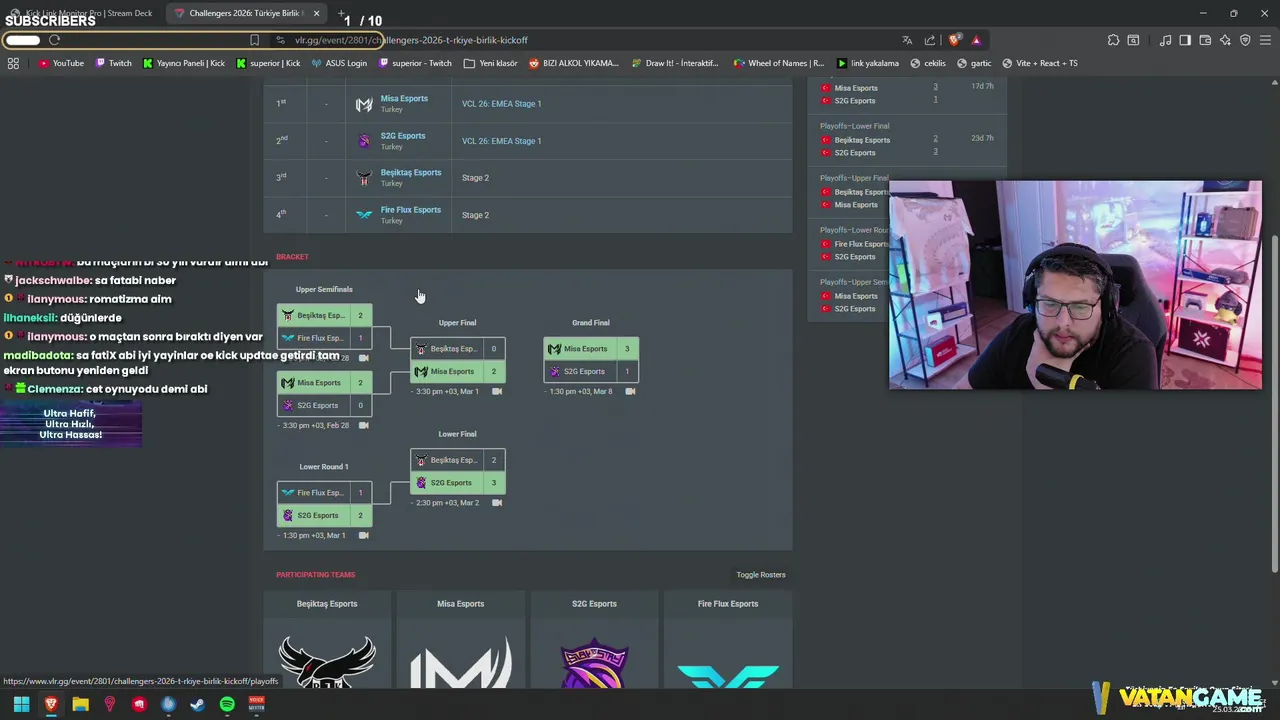Screen dimensions: 1280x720
Task: Click the Windows Start button
Action: (x=21, y=704)
